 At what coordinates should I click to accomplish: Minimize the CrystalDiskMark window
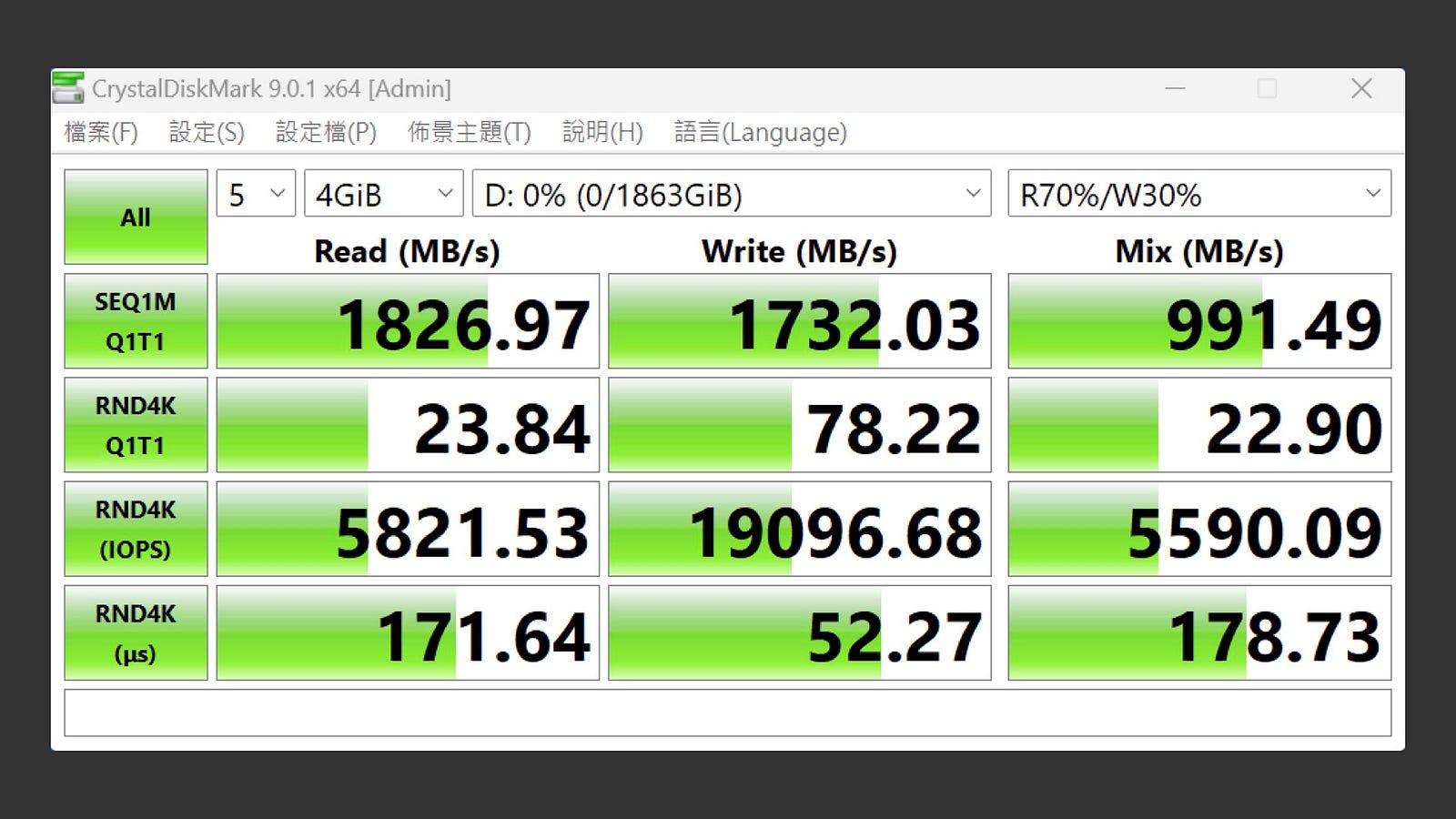tap(1176, 88)
